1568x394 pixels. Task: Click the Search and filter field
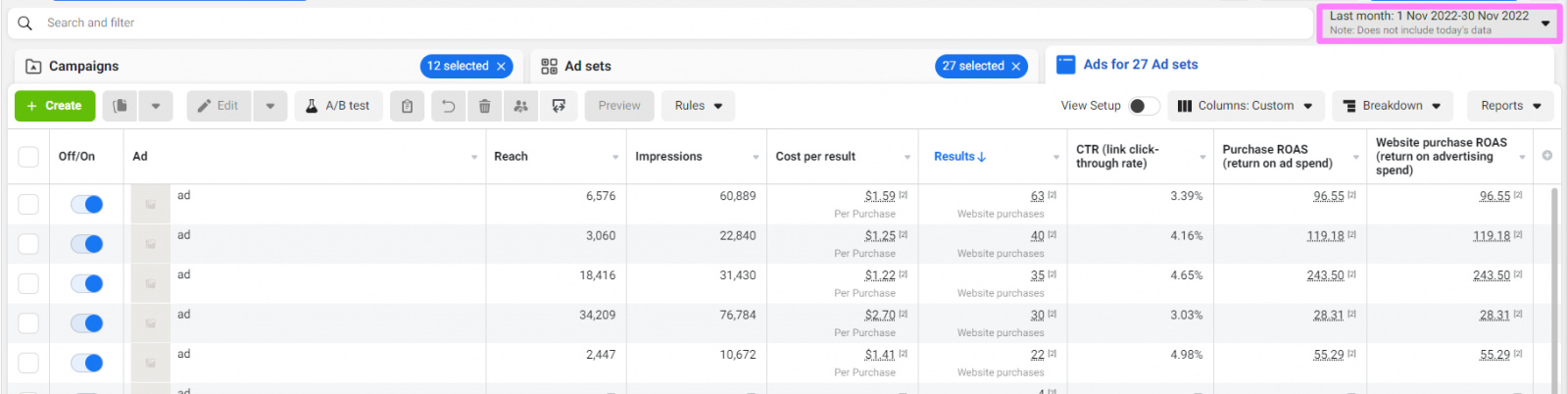pyautogui.click(x=588, y=23)
